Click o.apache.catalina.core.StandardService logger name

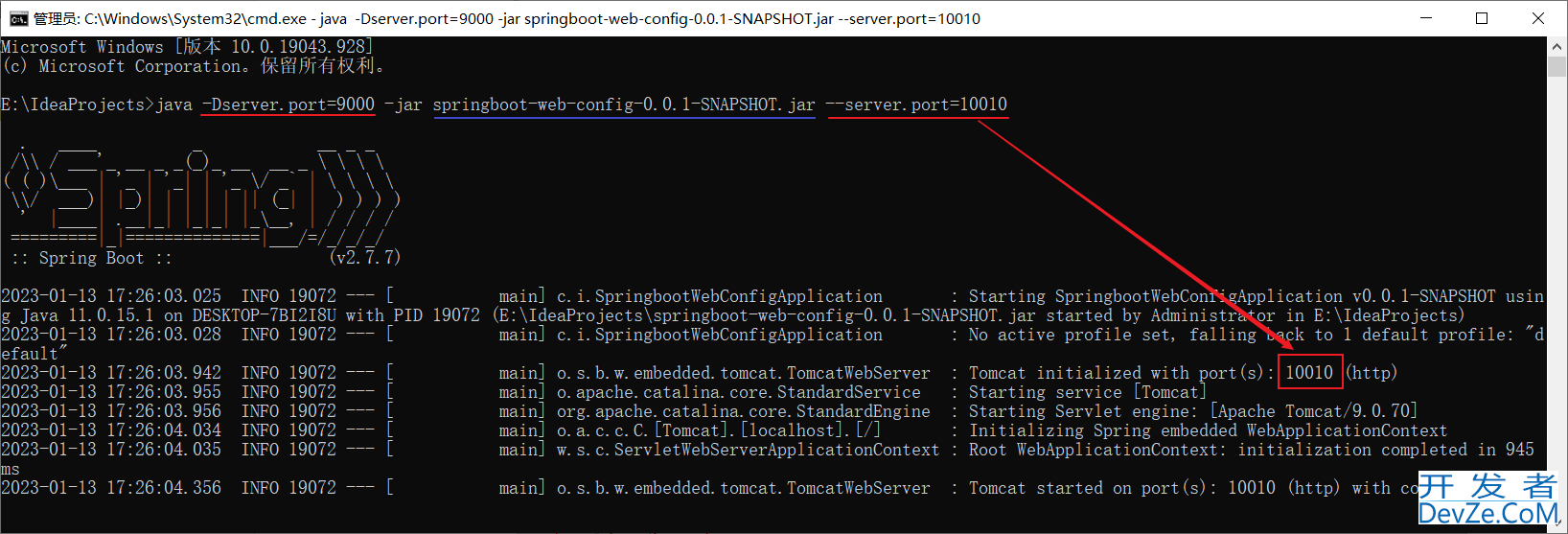[x=739, y=392]
